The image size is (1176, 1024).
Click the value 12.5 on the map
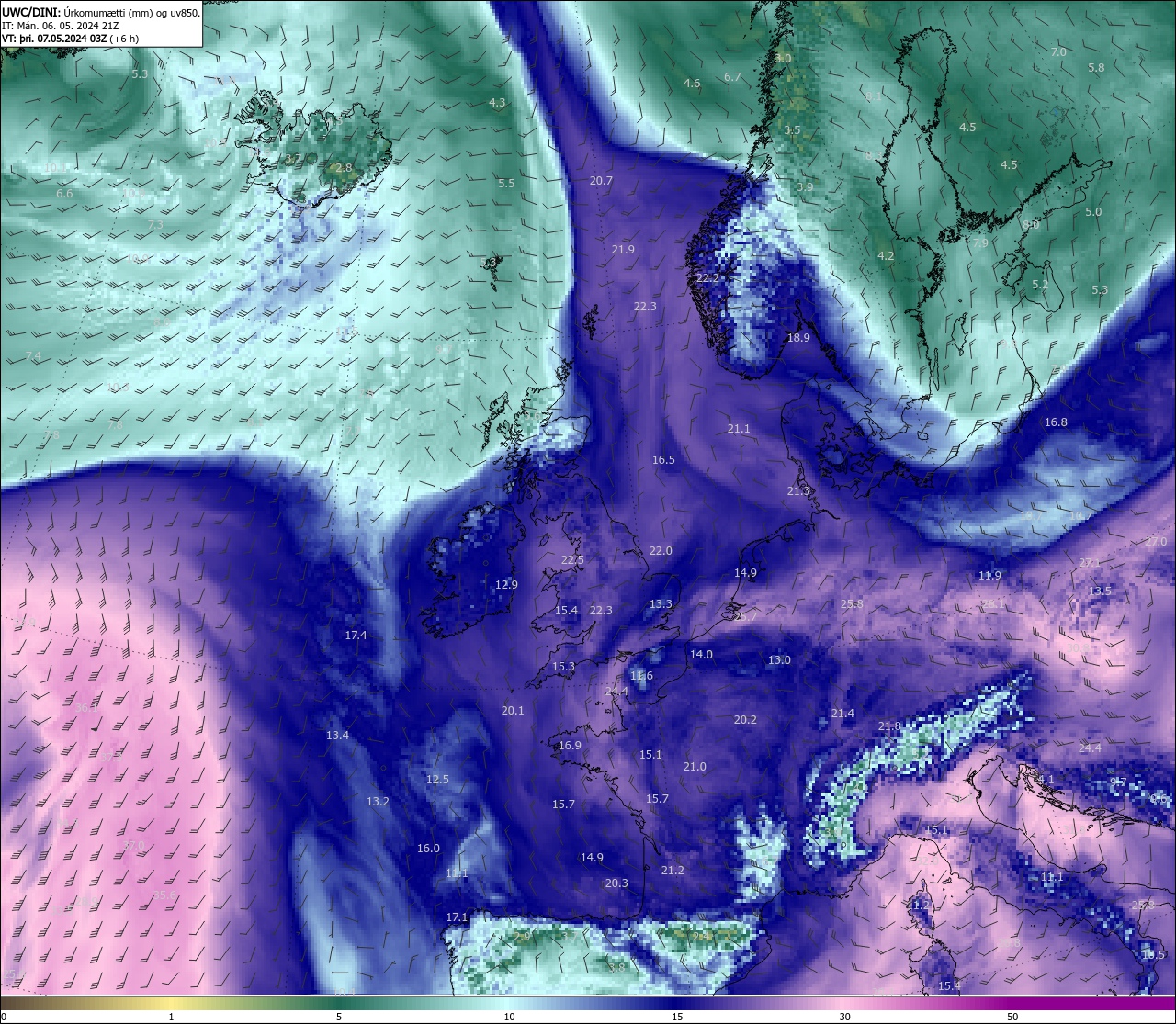pos(437,780)
